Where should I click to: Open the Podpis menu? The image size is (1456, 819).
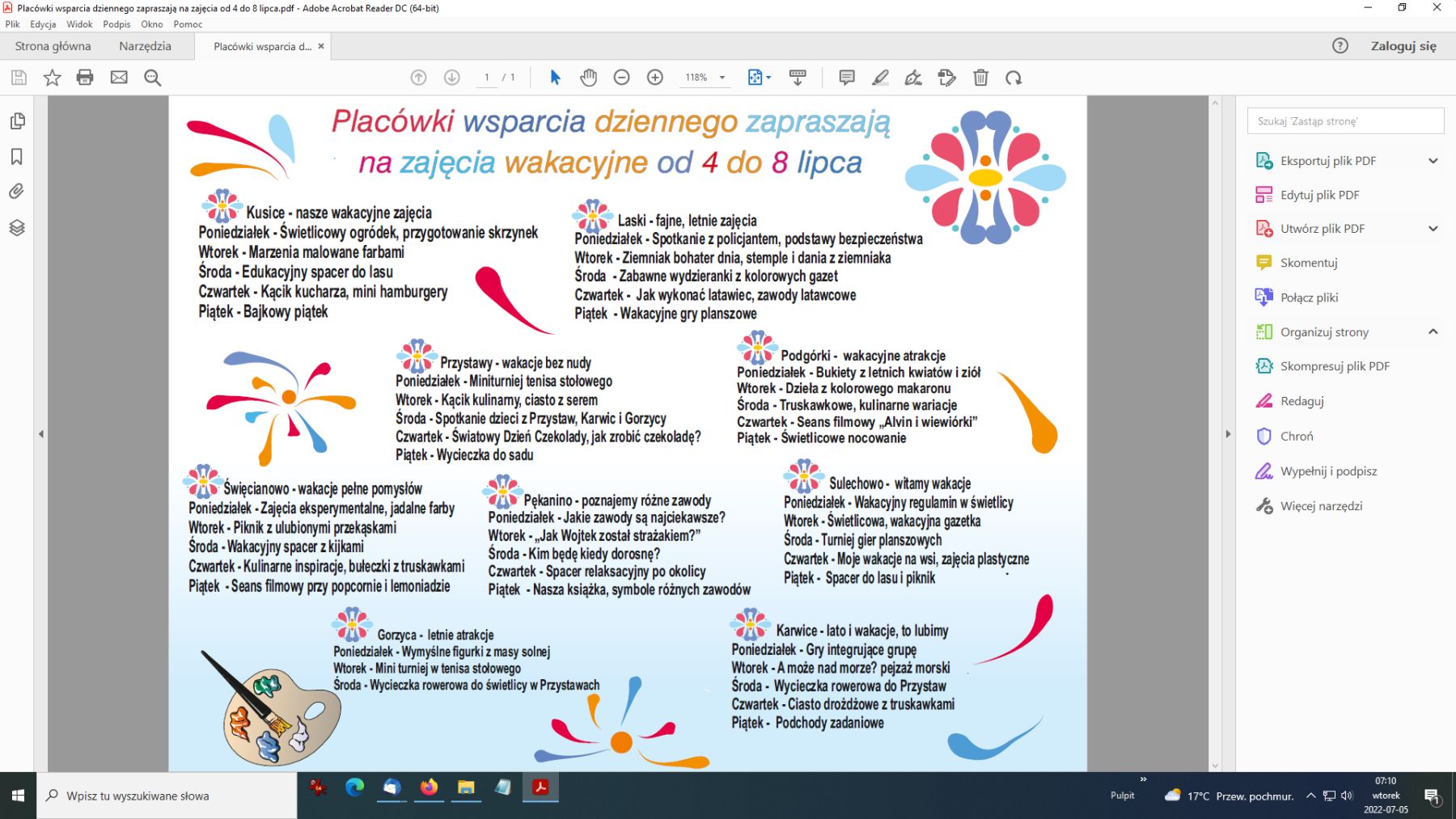(x=116, y=24)
